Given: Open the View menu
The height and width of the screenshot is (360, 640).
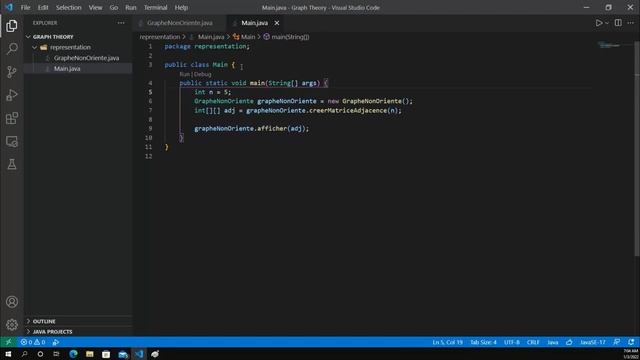Looking at the screenshot, I should click(x=96, y=7).
